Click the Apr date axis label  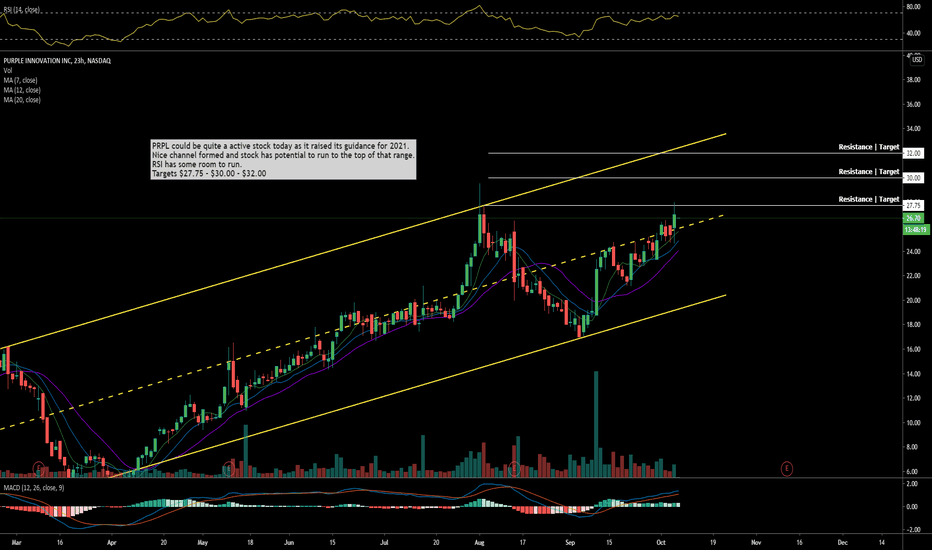click(x=112, y=542)
